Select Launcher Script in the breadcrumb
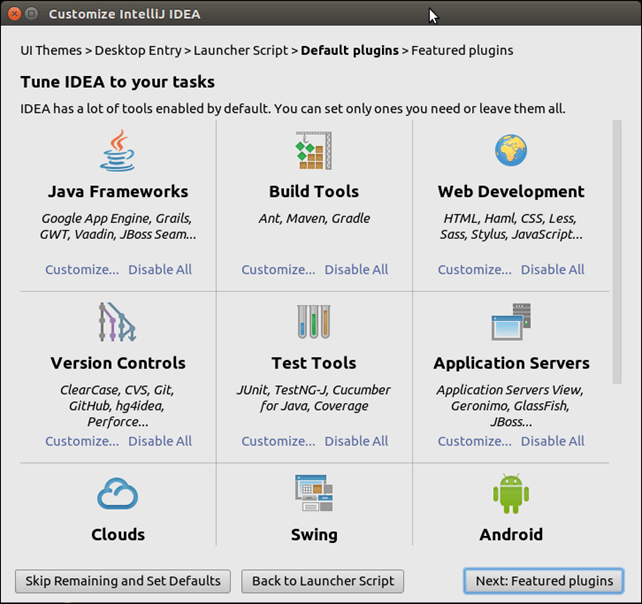The image size is (642, 604). pos(241,50)
